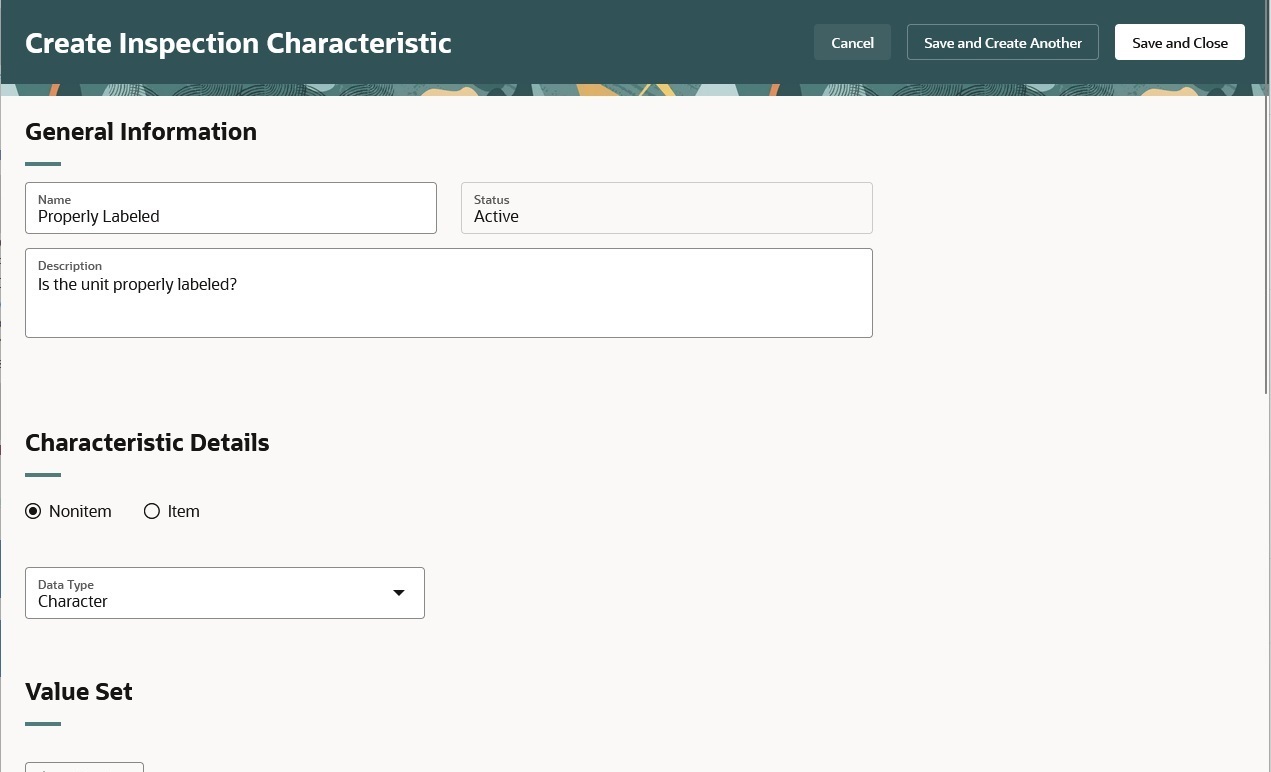Screen dimensions: 1271x772
Task: Select the Nonitem radio button
Action: [x=33, y=511]
